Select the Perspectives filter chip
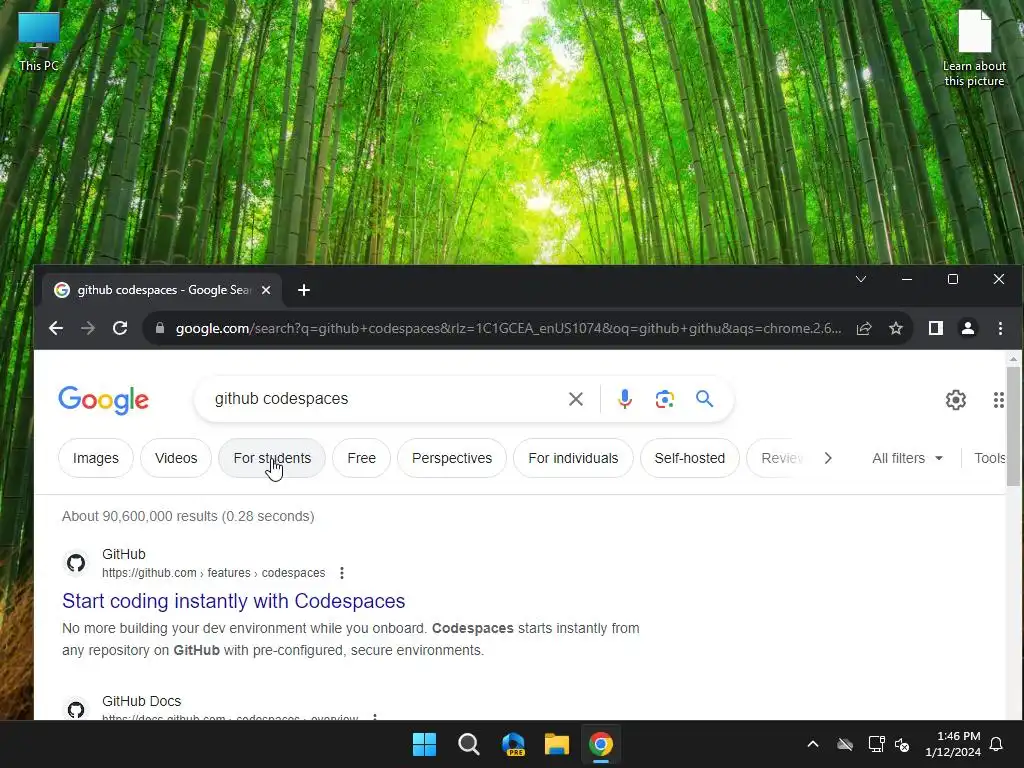Screen dimensions: 1024x768 coord(452,458)
